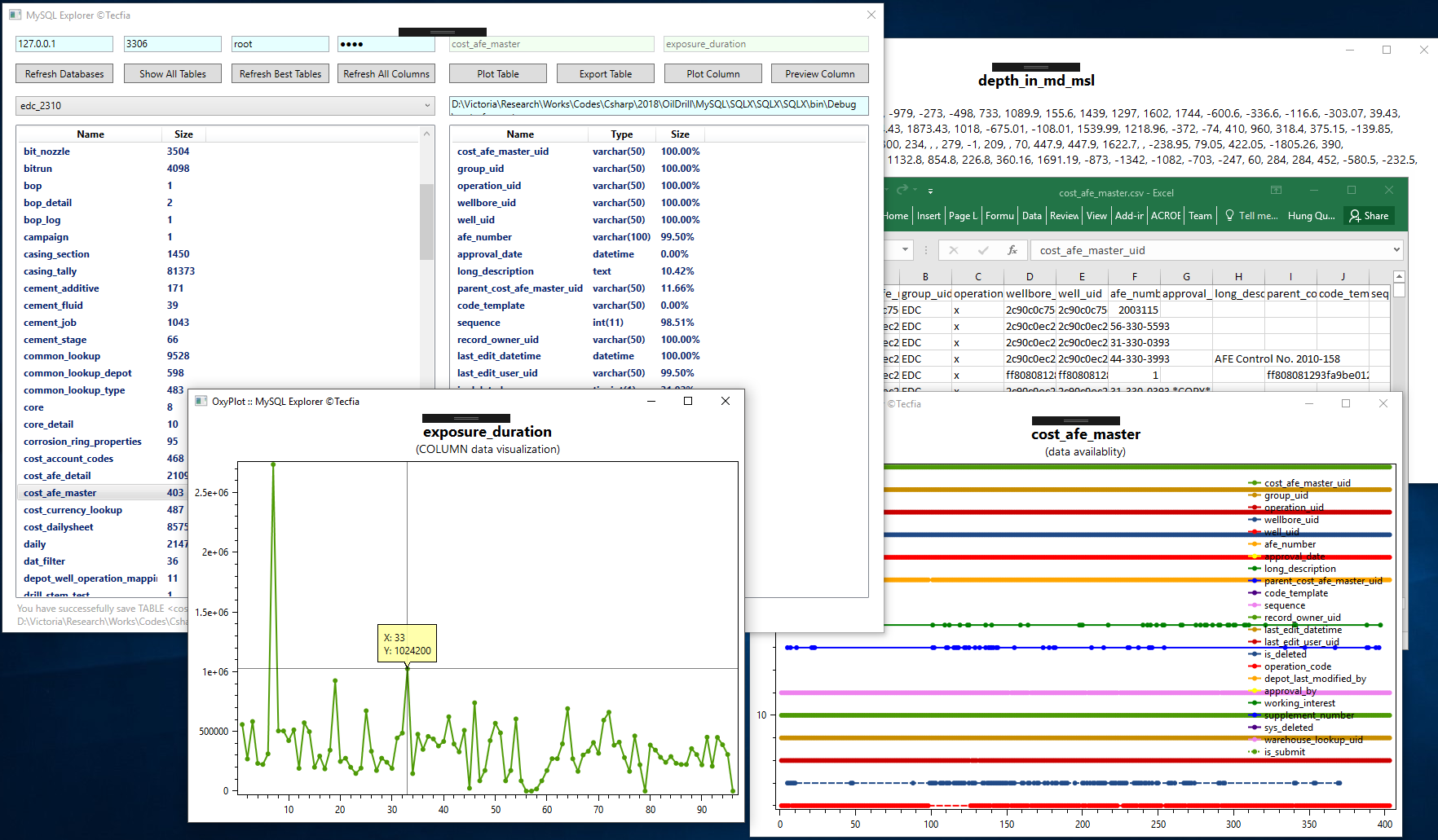This screenshot has height=840, width=1438.
Task: Switch to the Data ribbon tab in Excel
Action: [1032, 215]
